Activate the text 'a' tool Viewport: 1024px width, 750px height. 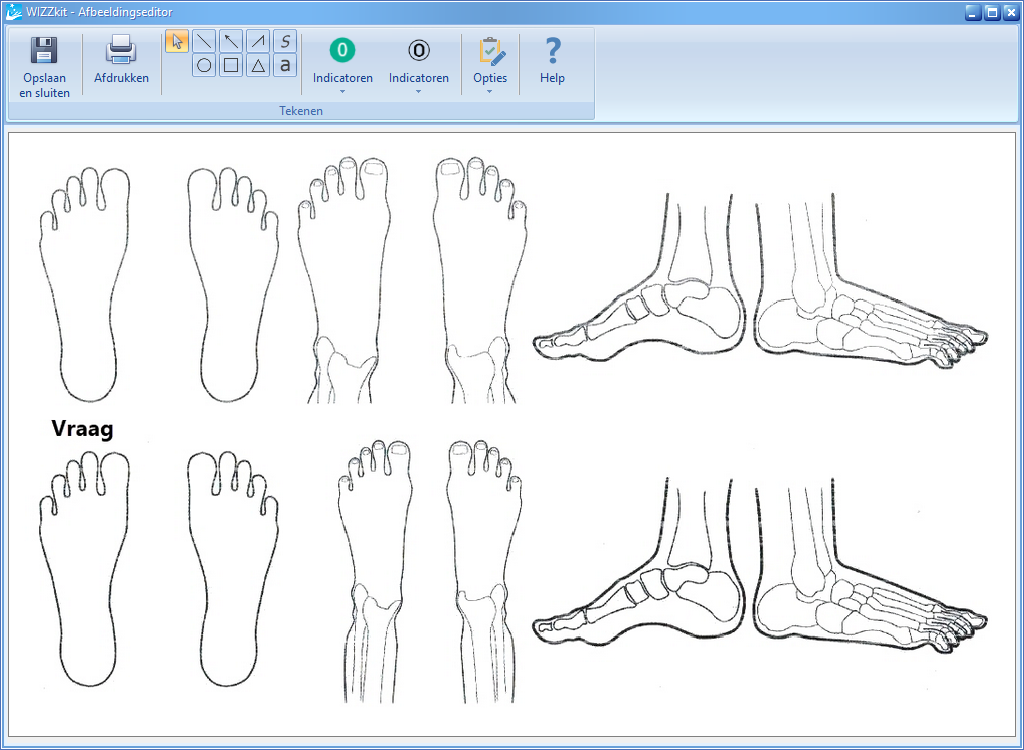click(285, 66)
